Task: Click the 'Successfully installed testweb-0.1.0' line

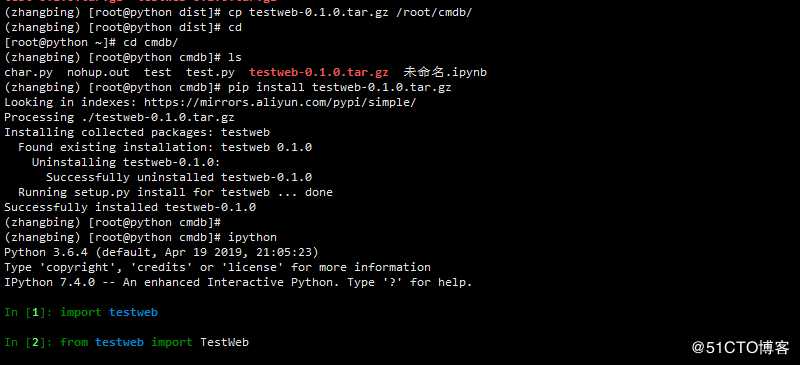Action: (x=130, y=207)
